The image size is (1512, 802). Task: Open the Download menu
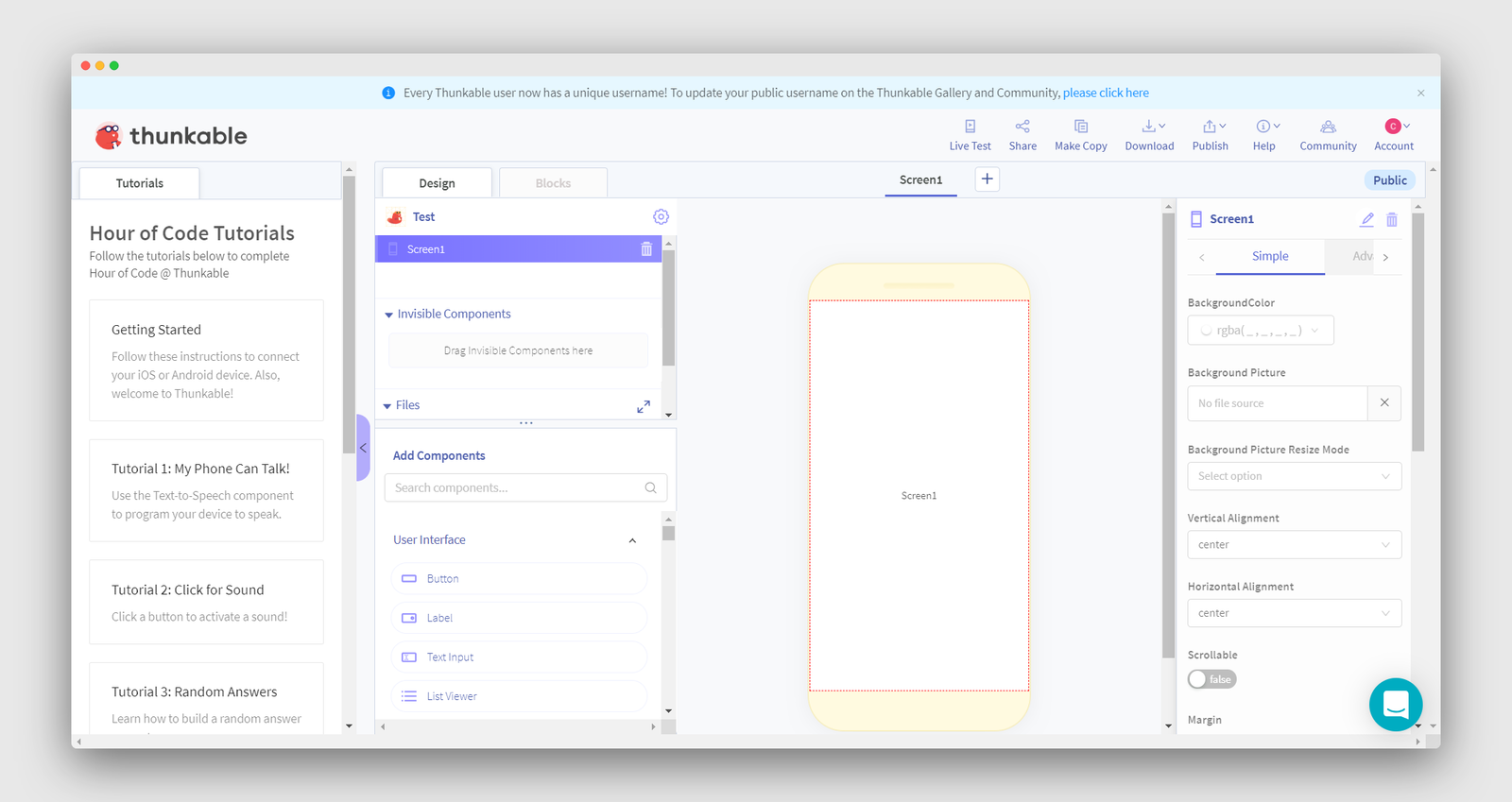click(x=1149, y=135)
